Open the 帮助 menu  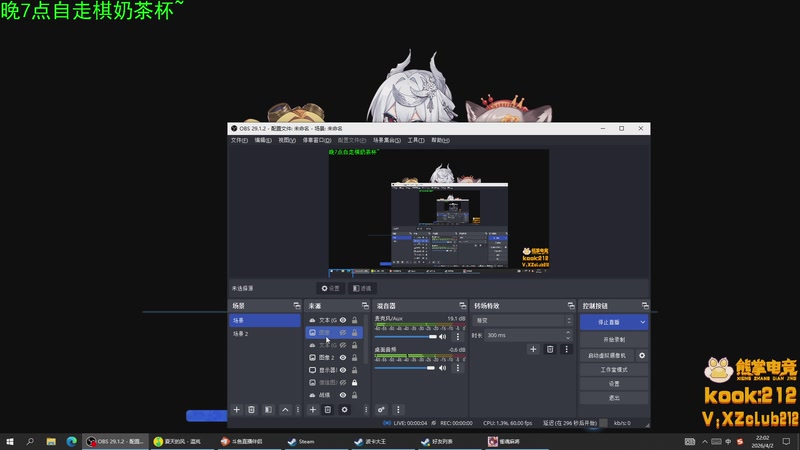tap(440, 140)
